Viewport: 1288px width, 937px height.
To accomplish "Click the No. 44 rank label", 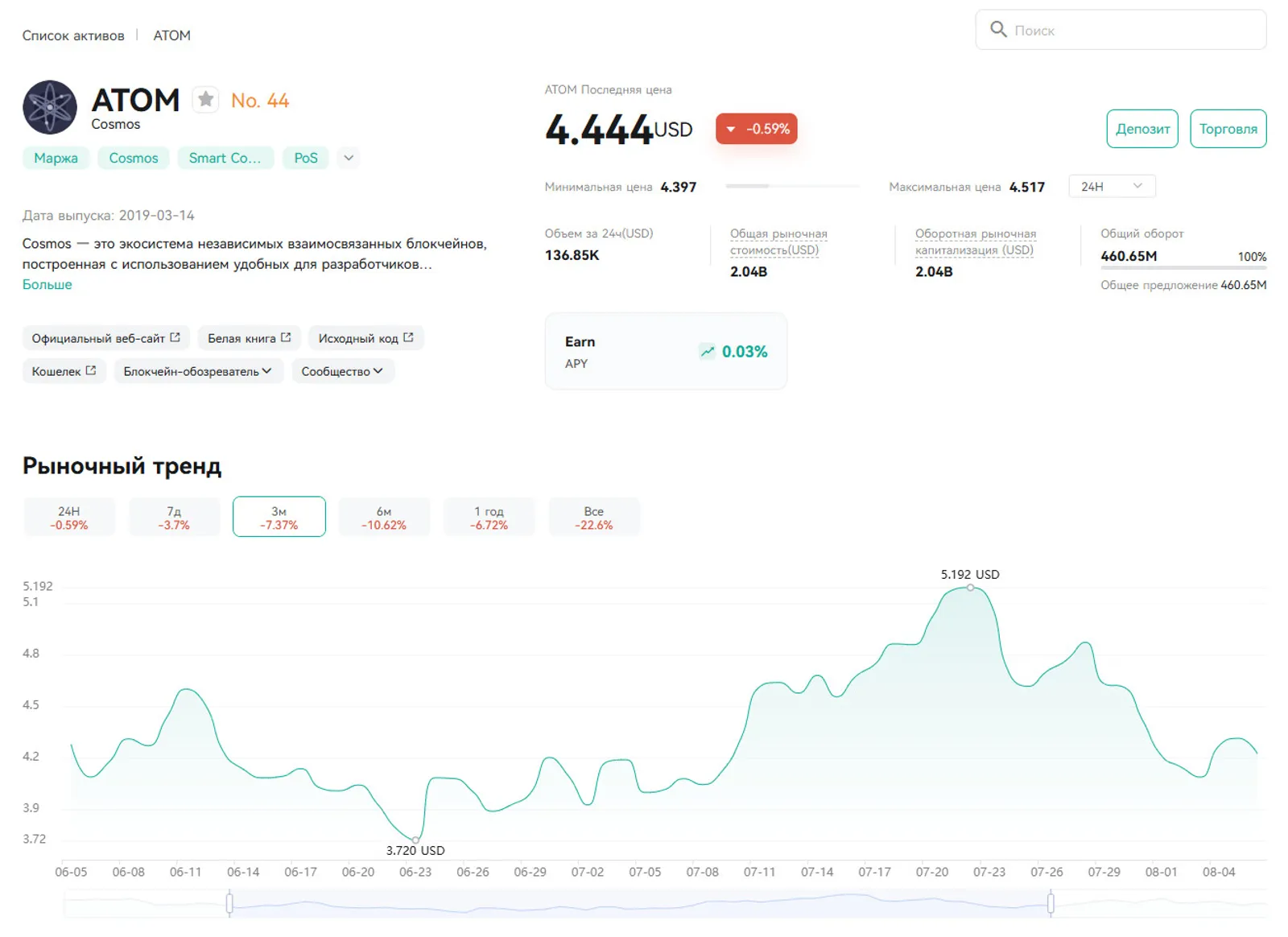I will (x=260, y=101).
